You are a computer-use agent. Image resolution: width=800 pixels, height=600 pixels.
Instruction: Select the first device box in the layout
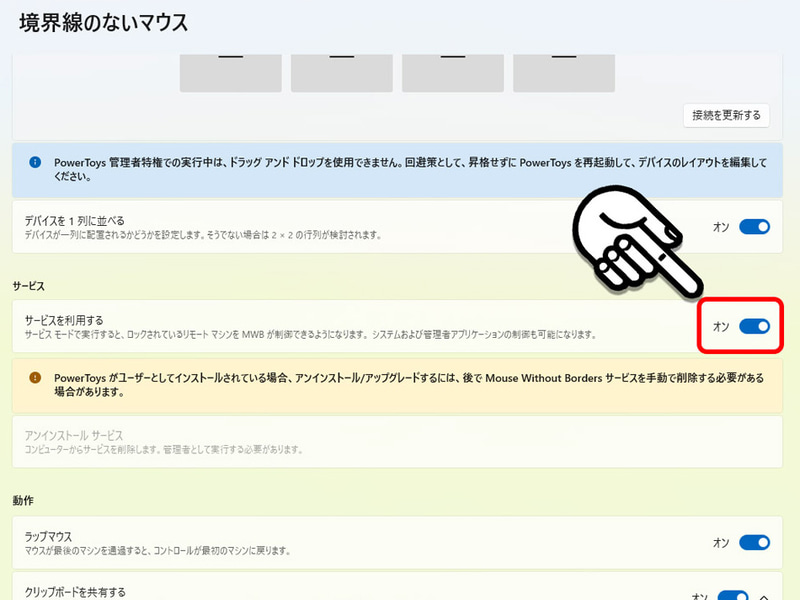pyautogui.click(x=229, y=70)
